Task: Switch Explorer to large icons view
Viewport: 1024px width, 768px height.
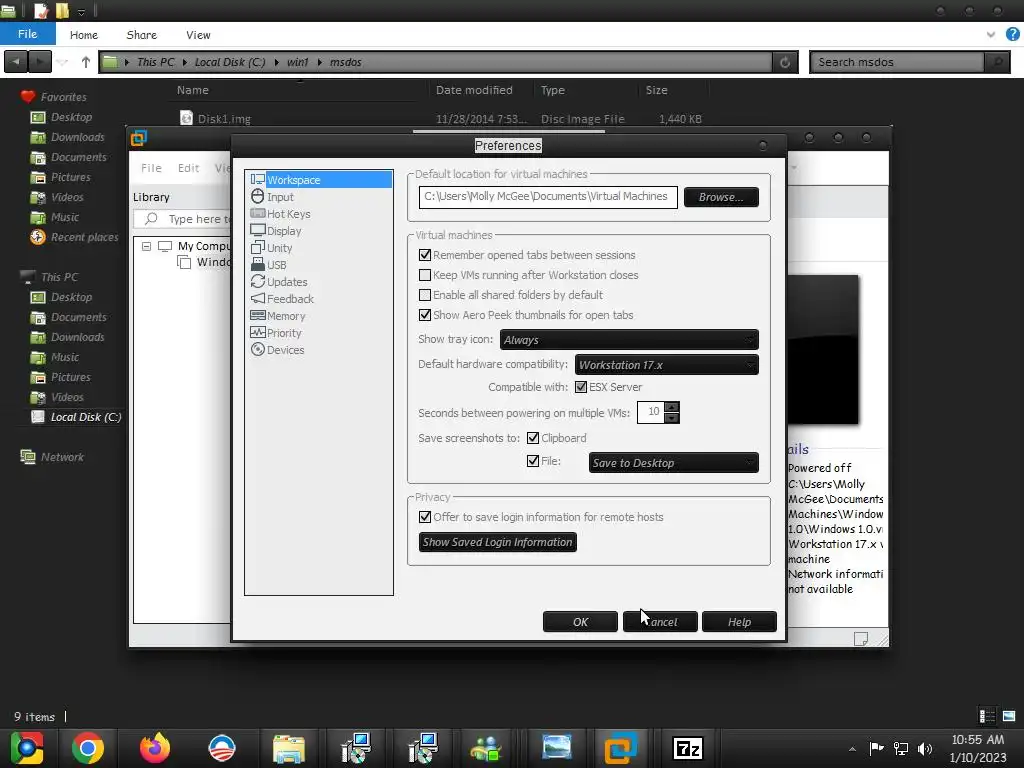Action: click(x=1009, y=716)
